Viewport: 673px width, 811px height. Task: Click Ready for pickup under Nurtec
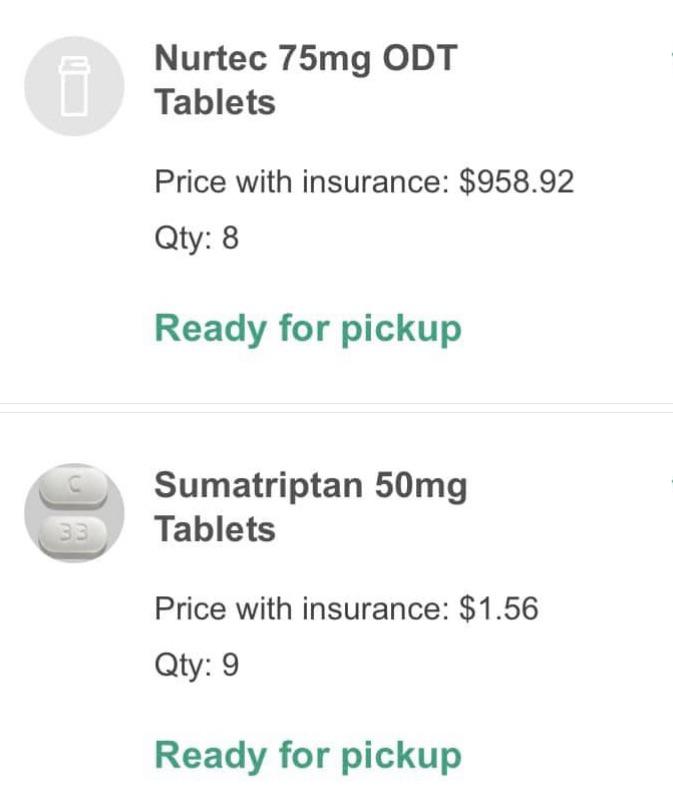[x=306, y=328]
